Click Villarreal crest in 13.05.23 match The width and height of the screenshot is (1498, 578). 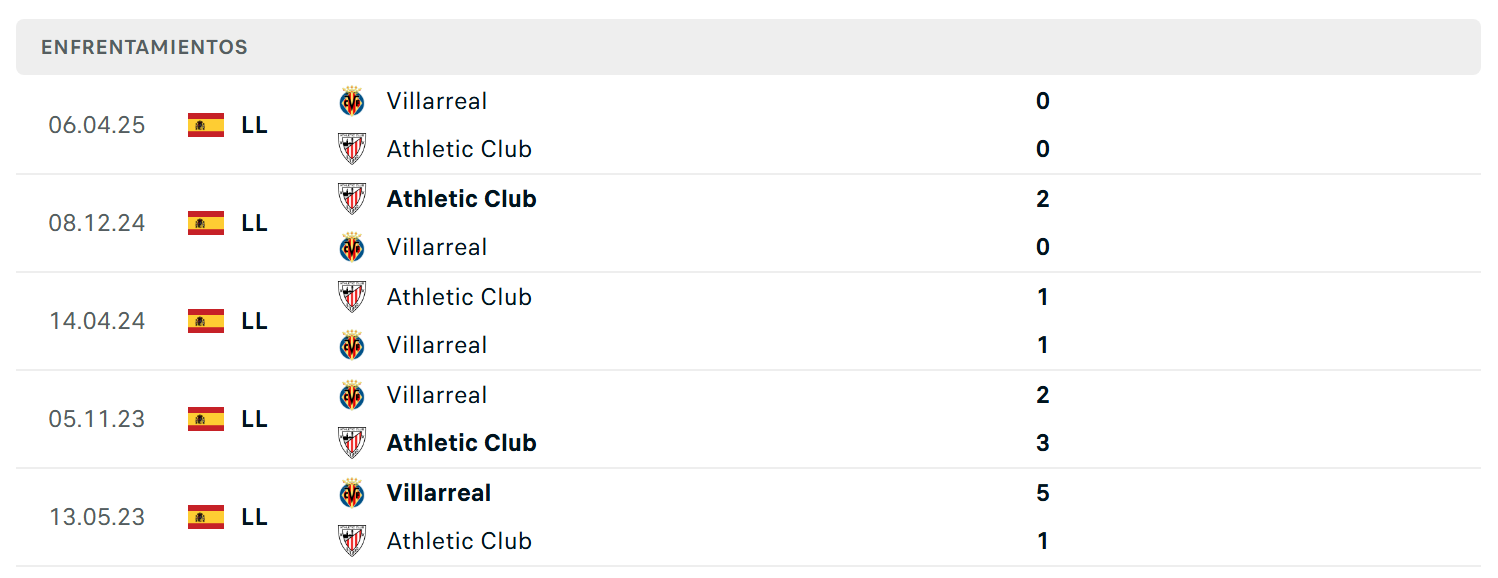click(352, 493)
